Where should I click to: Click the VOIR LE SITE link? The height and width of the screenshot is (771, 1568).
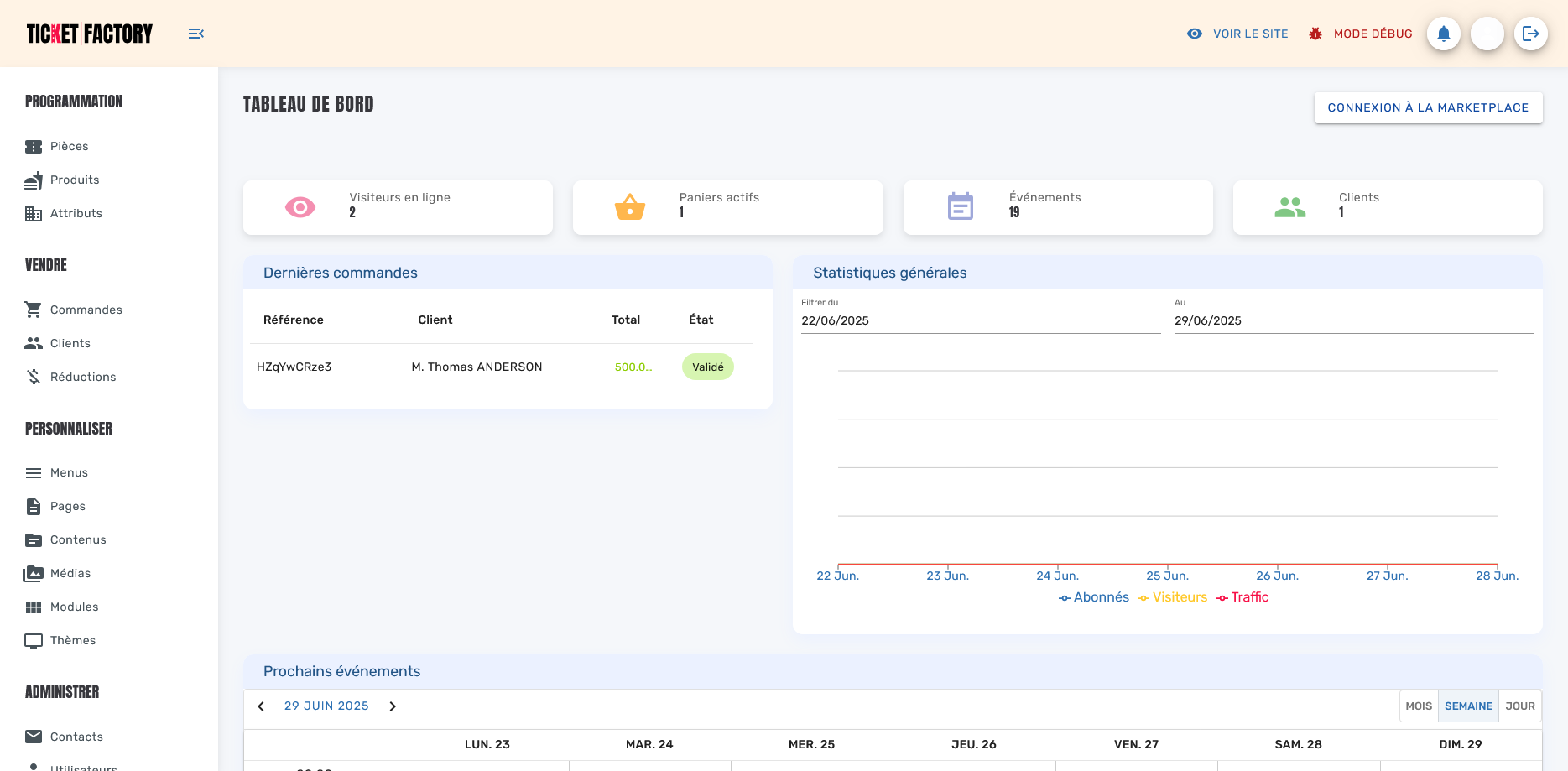1249,34
